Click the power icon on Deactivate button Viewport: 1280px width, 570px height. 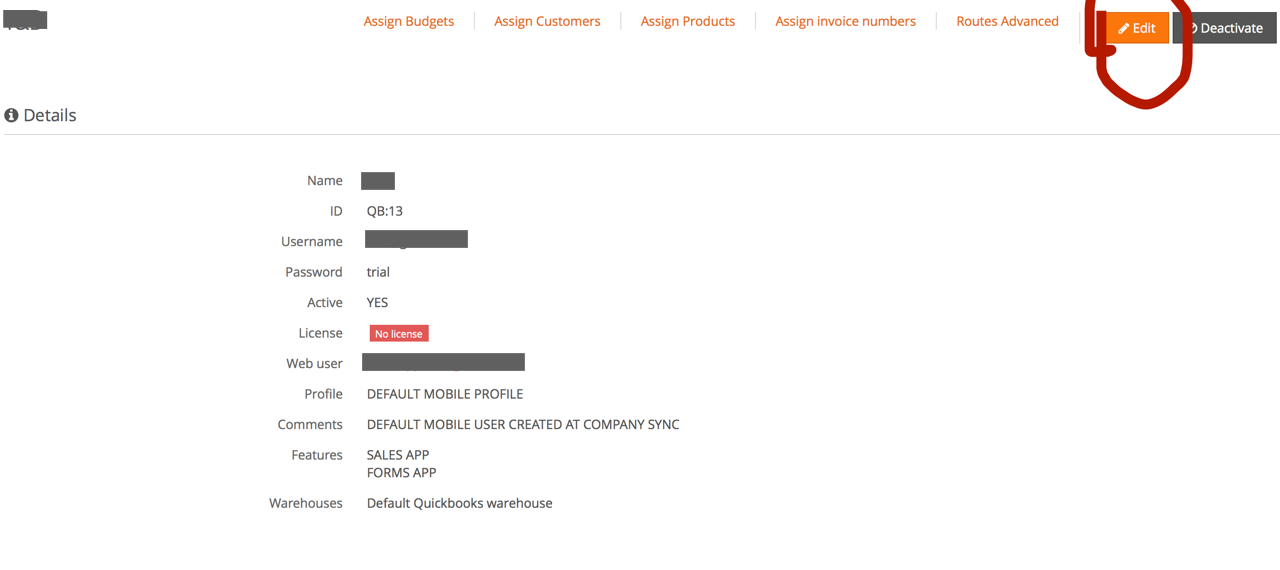pos(1192,29)
